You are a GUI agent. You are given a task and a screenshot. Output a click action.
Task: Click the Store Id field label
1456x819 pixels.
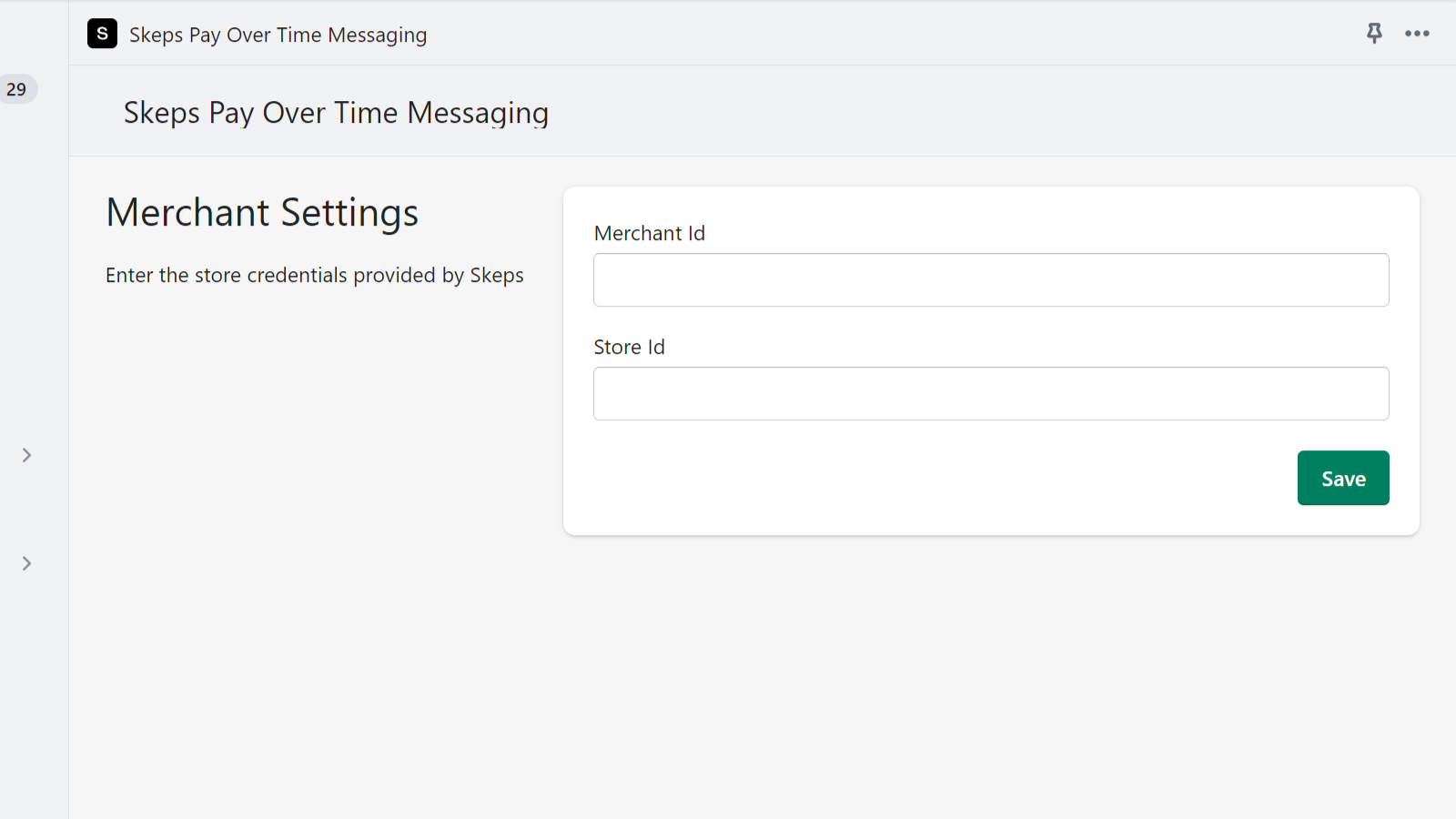(629, 347)
